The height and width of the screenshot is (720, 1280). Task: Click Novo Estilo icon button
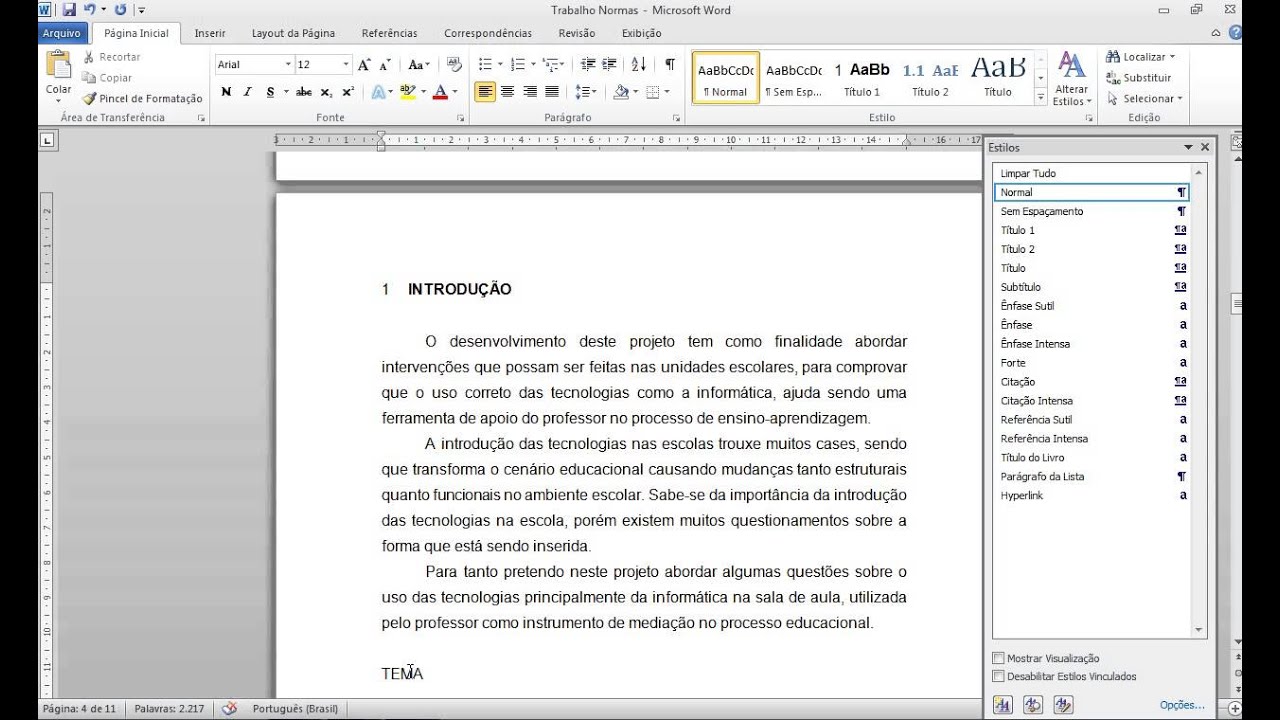pyautogui.click(x=1002, y=705)
